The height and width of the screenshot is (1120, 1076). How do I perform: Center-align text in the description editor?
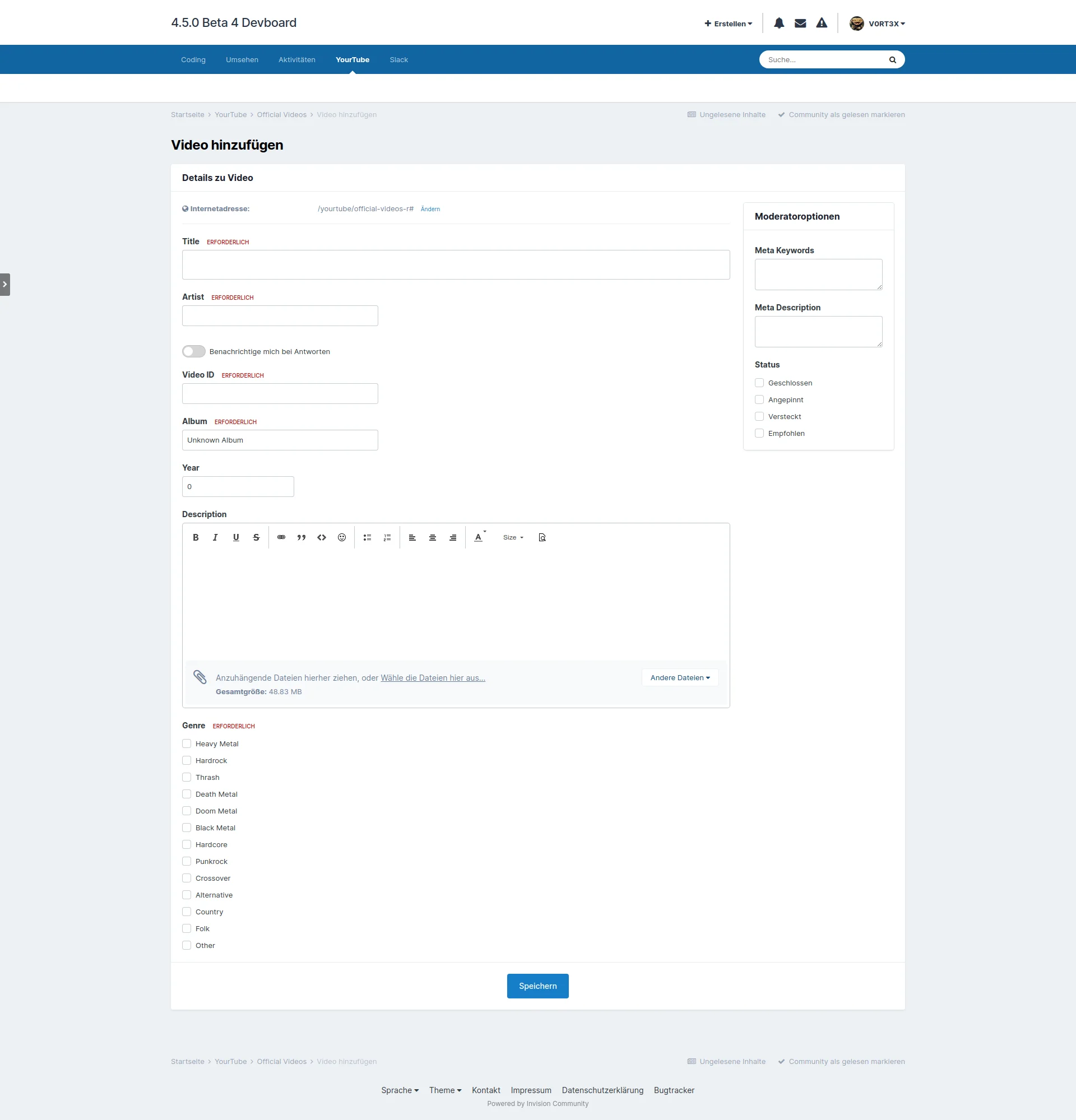pos(433,537)
